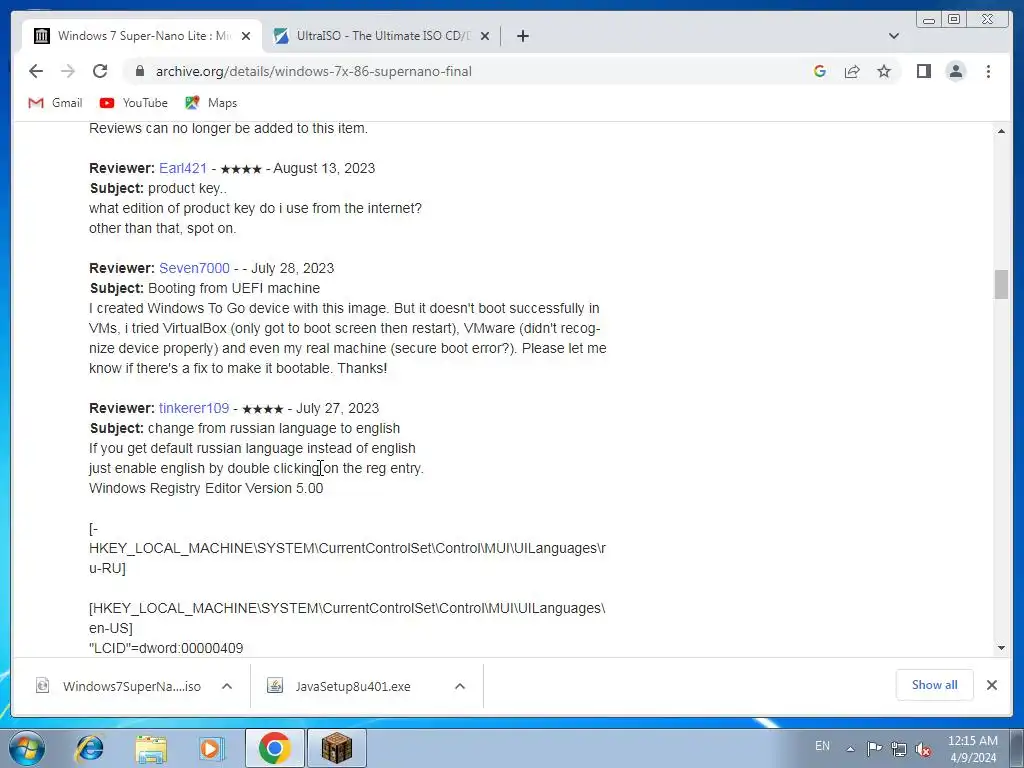Click the page scroll down arrow
Screen dimensions: 1024x768
click(1001, 648)
